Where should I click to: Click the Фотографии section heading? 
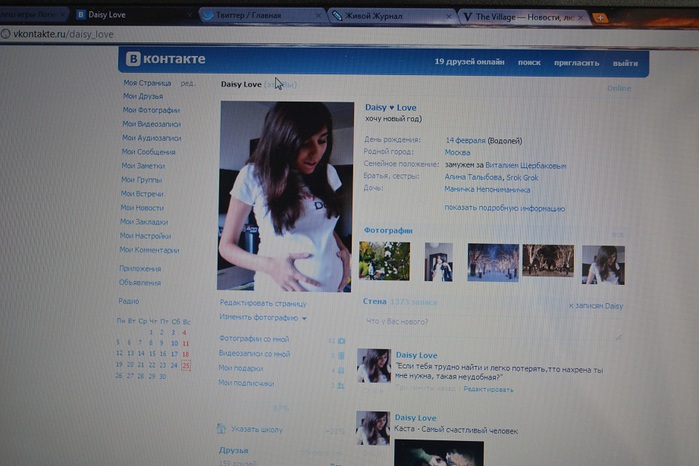pyautogui.click(x=388, y=231)
